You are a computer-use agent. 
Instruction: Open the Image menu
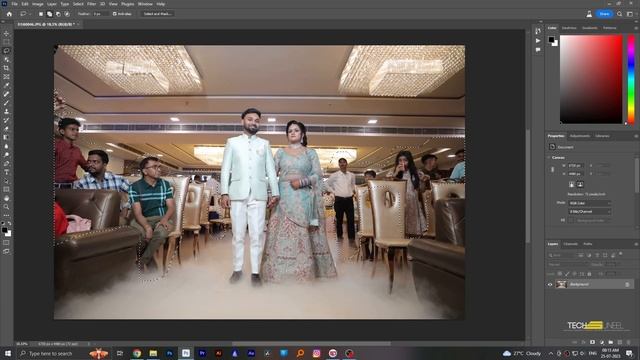click(x=38, y=4)
